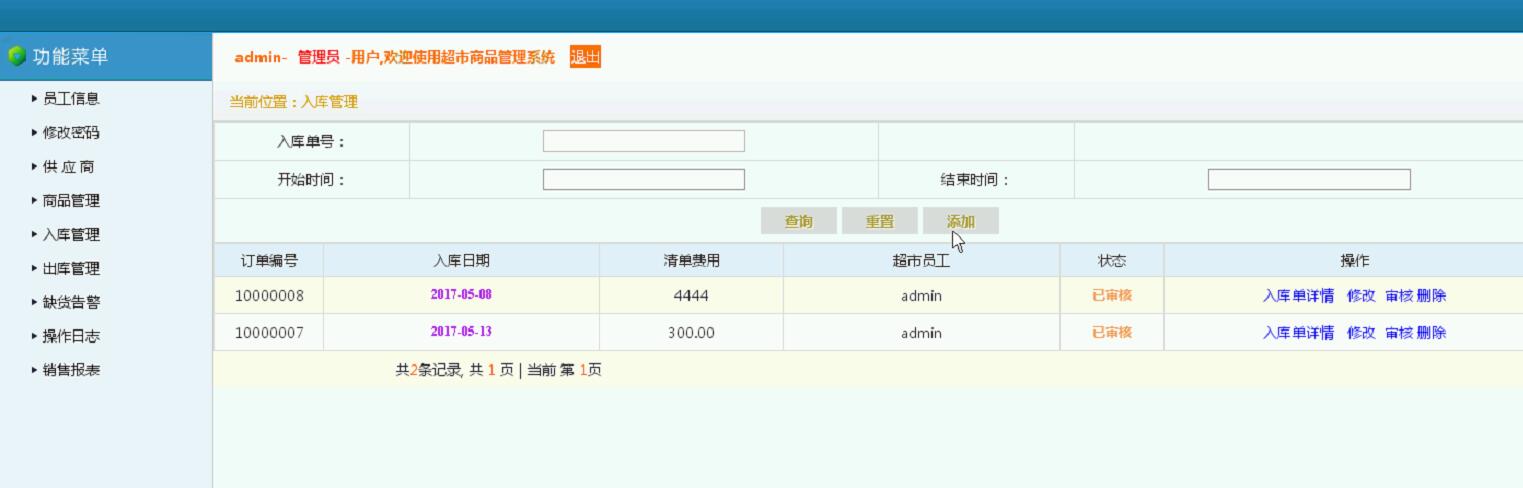
Task: Open 供应商 menu item
Action: (69, 167)
